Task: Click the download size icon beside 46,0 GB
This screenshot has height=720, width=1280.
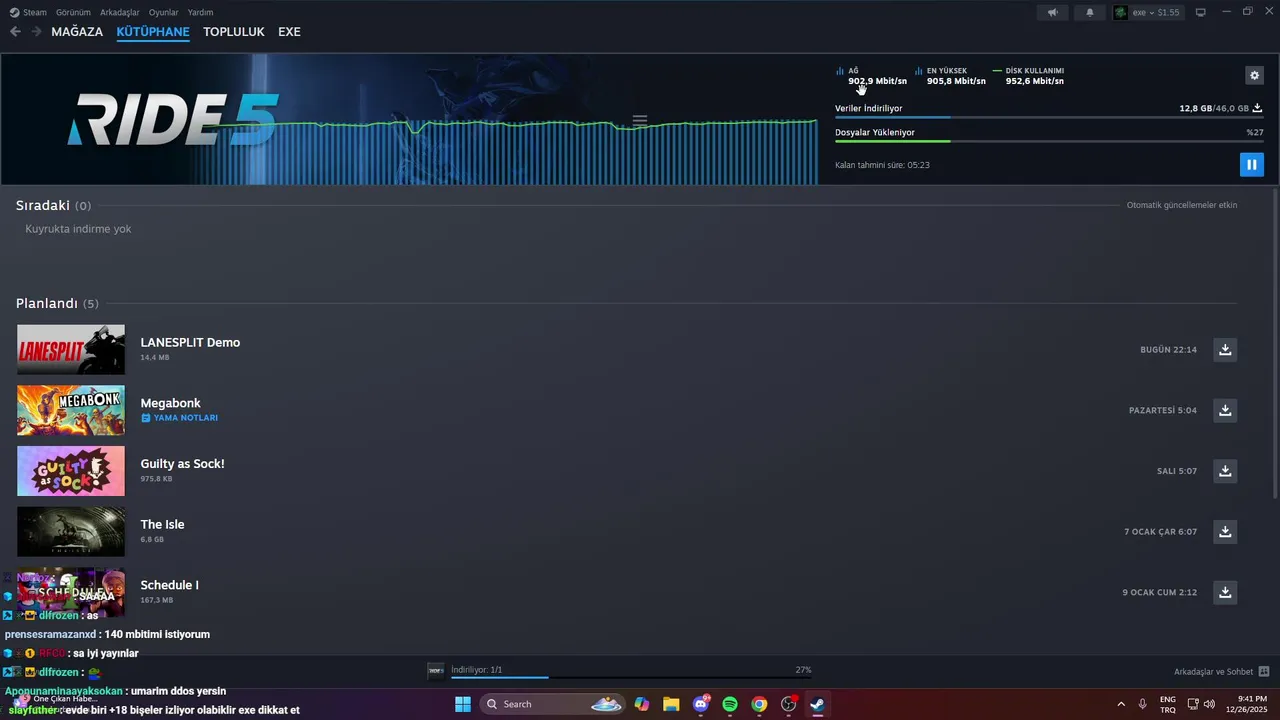Action: [1257, 108]
